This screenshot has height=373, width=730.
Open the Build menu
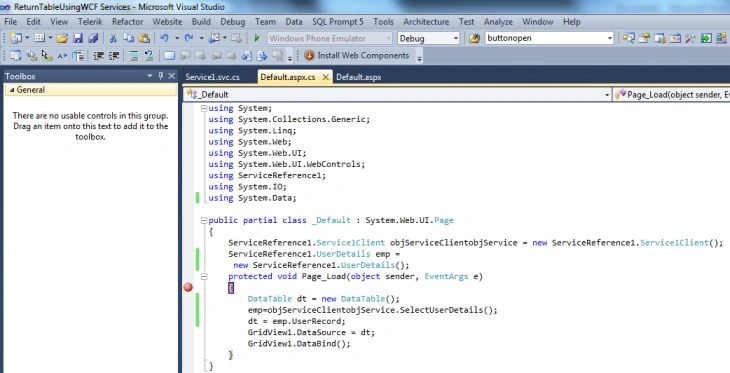(201, 22)
